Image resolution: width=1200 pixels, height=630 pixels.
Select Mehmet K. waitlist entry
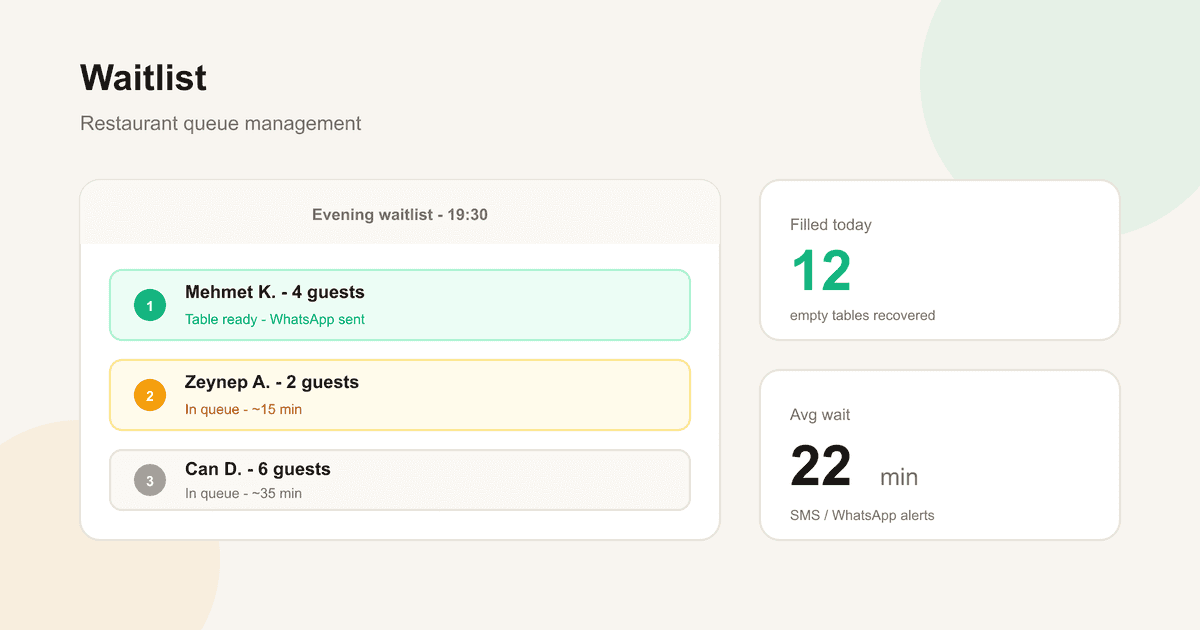tap(400, 305)
